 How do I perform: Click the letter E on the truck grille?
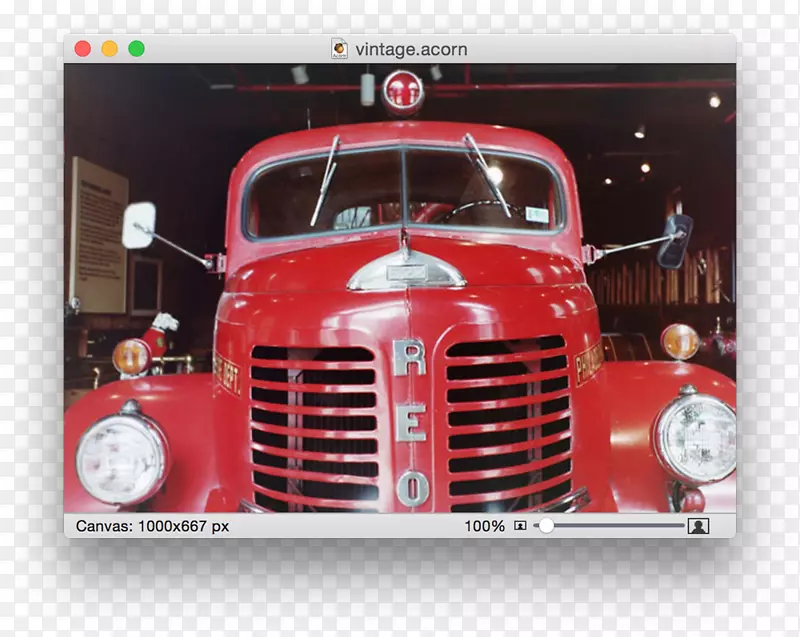click(x=410, y=422)
